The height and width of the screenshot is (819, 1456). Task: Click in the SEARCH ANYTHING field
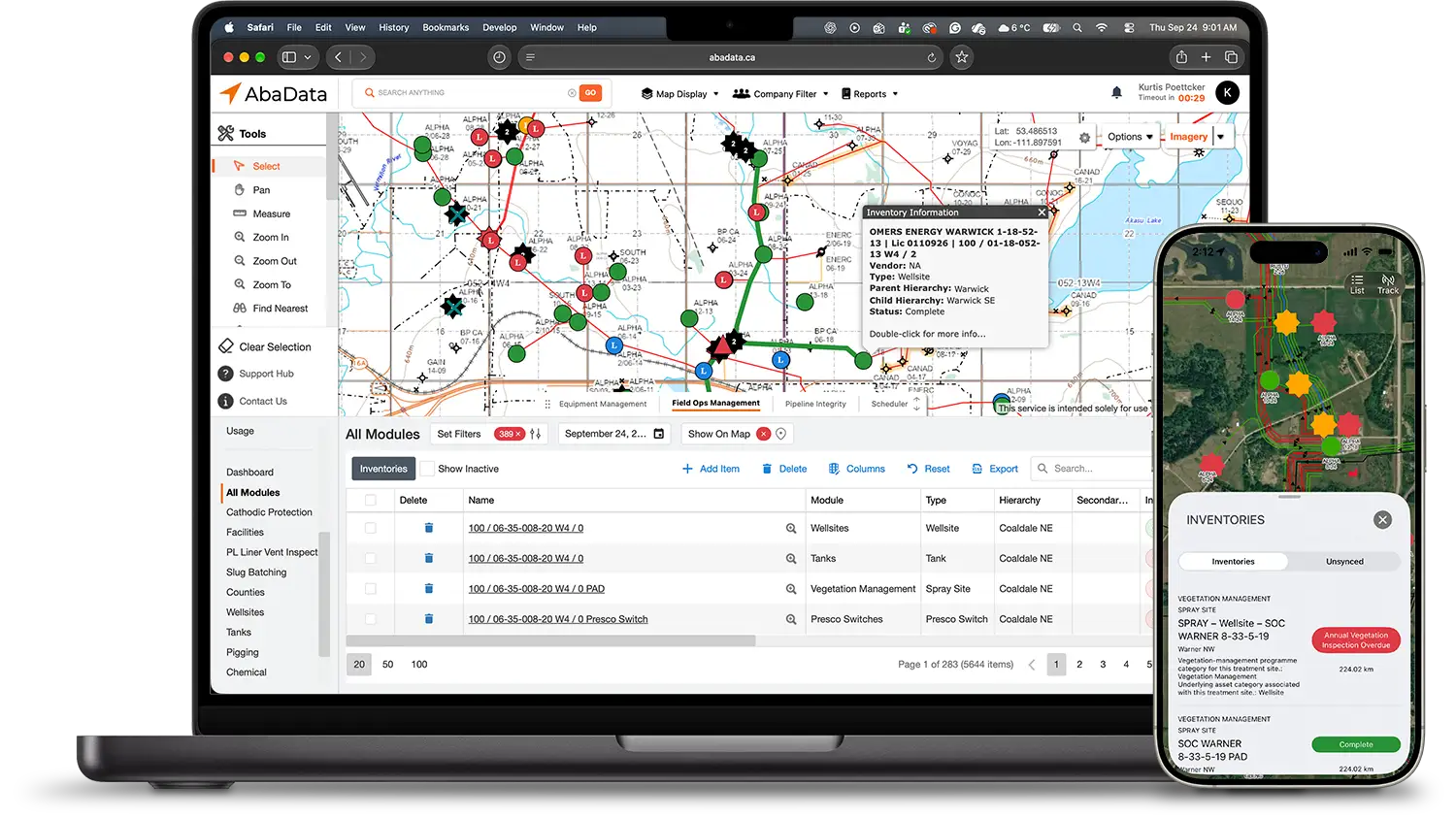pos(466,93)
